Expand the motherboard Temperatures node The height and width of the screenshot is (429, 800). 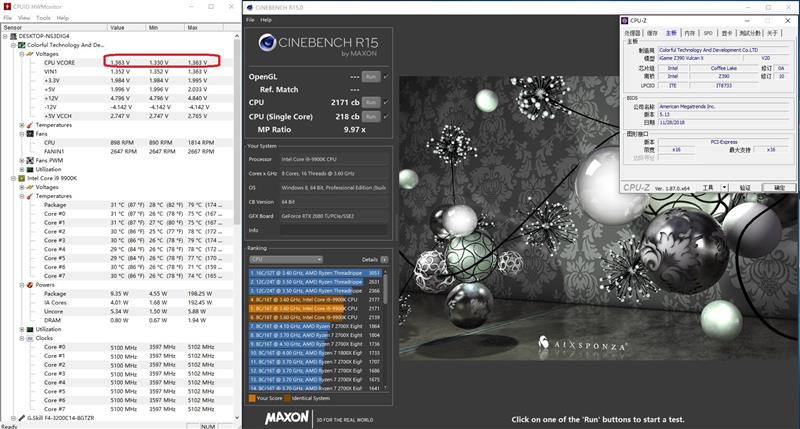click(x=22, y=125)
